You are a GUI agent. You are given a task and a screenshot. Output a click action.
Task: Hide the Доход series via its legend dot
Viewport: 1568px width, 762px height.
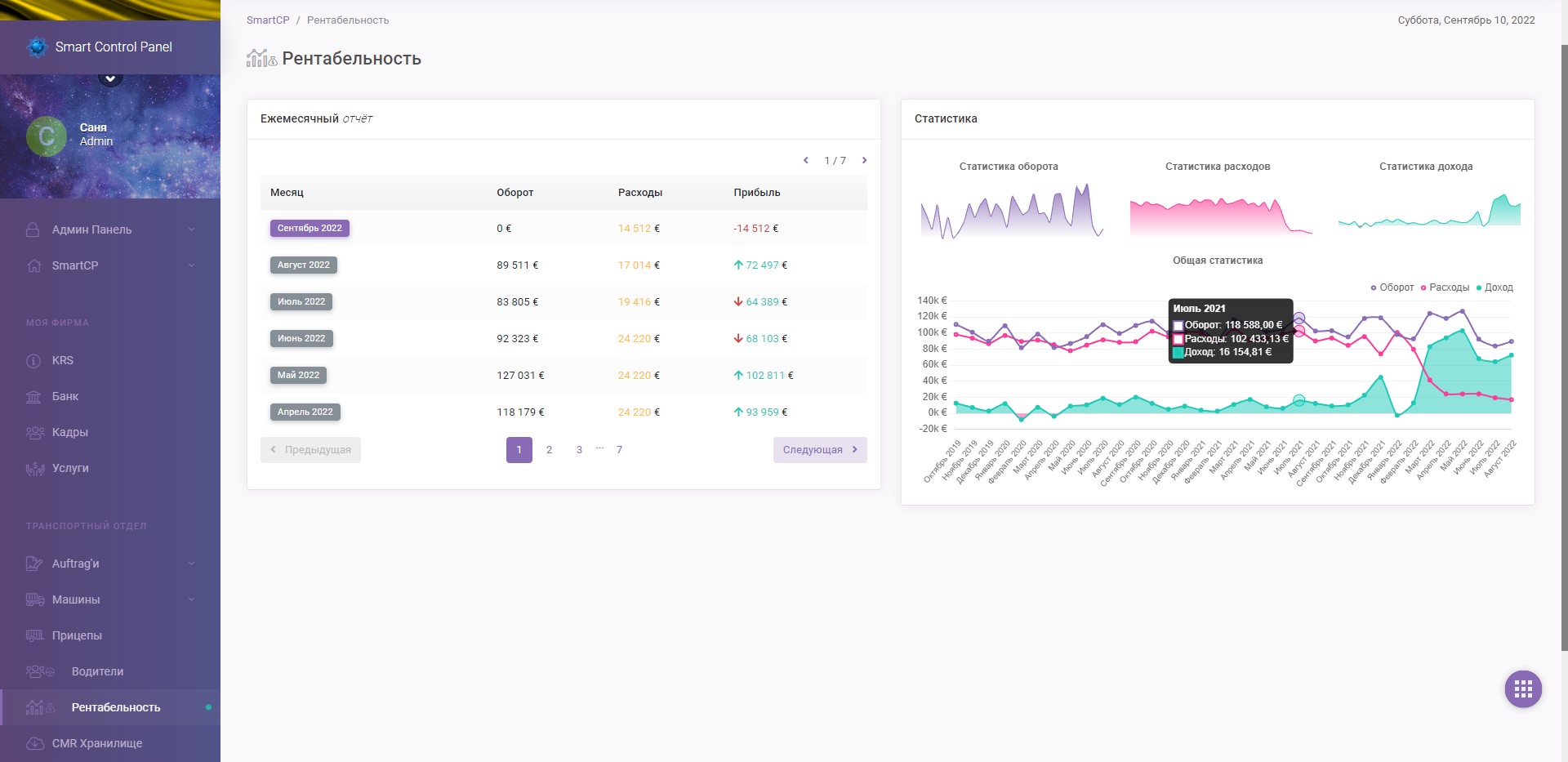click(1480, 287)
